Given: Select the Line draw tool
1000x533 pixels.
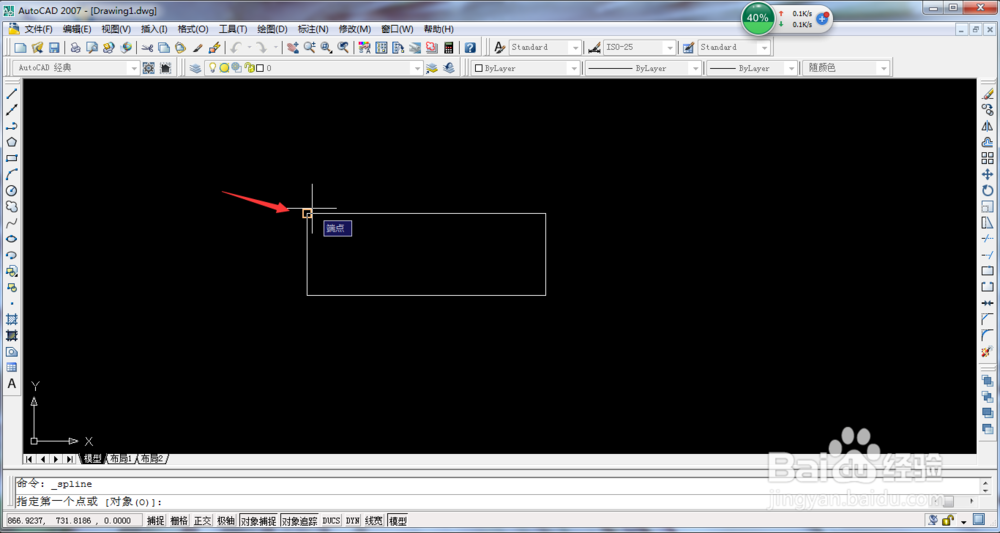Looking at the screenshot, I should [x=11, y=94].
